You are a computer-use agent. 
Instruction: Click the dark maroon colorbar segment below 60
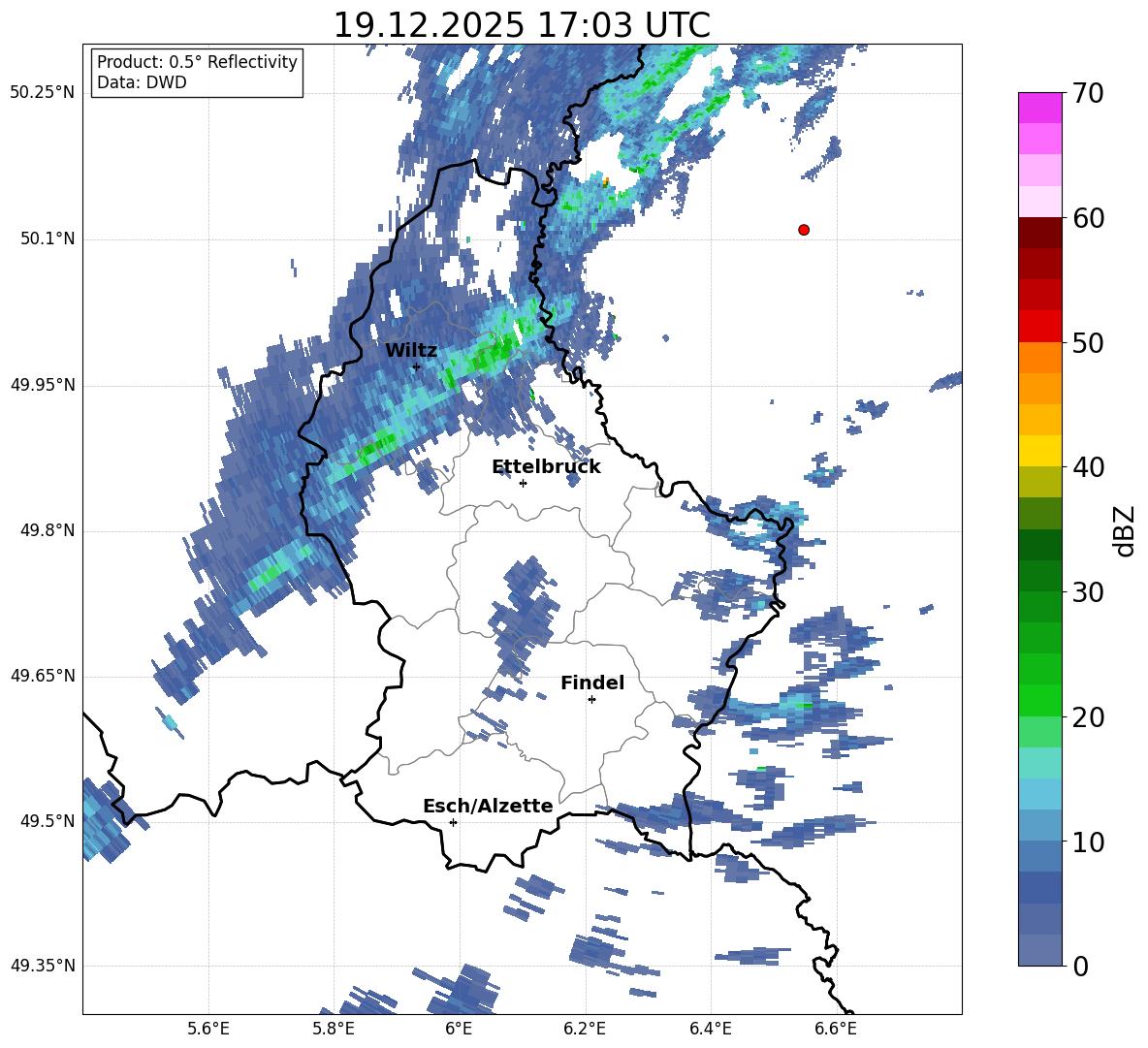pyautogui.click(x=1039, y=233)
